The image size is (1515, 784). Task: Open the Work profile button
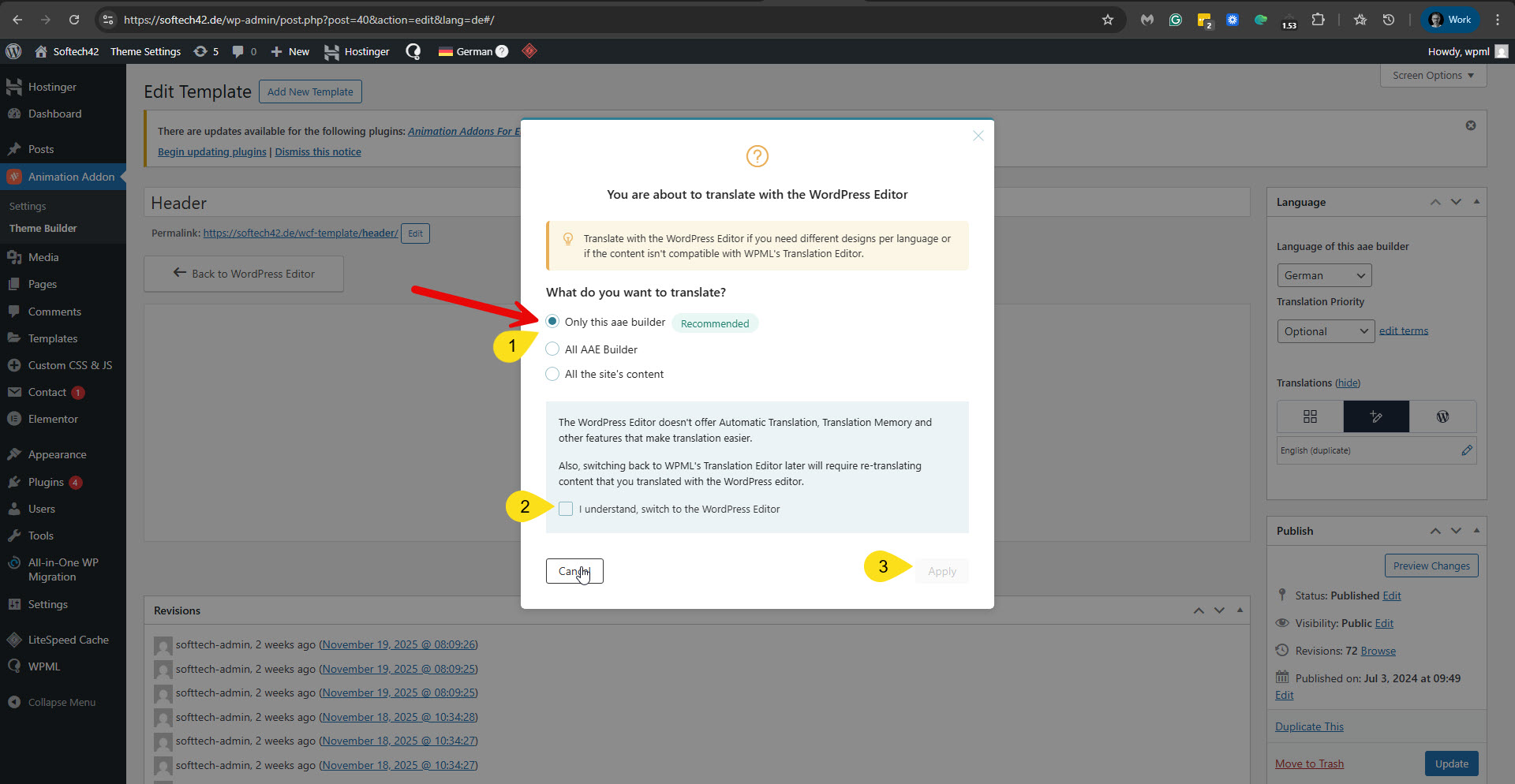tap(1450, 20)
